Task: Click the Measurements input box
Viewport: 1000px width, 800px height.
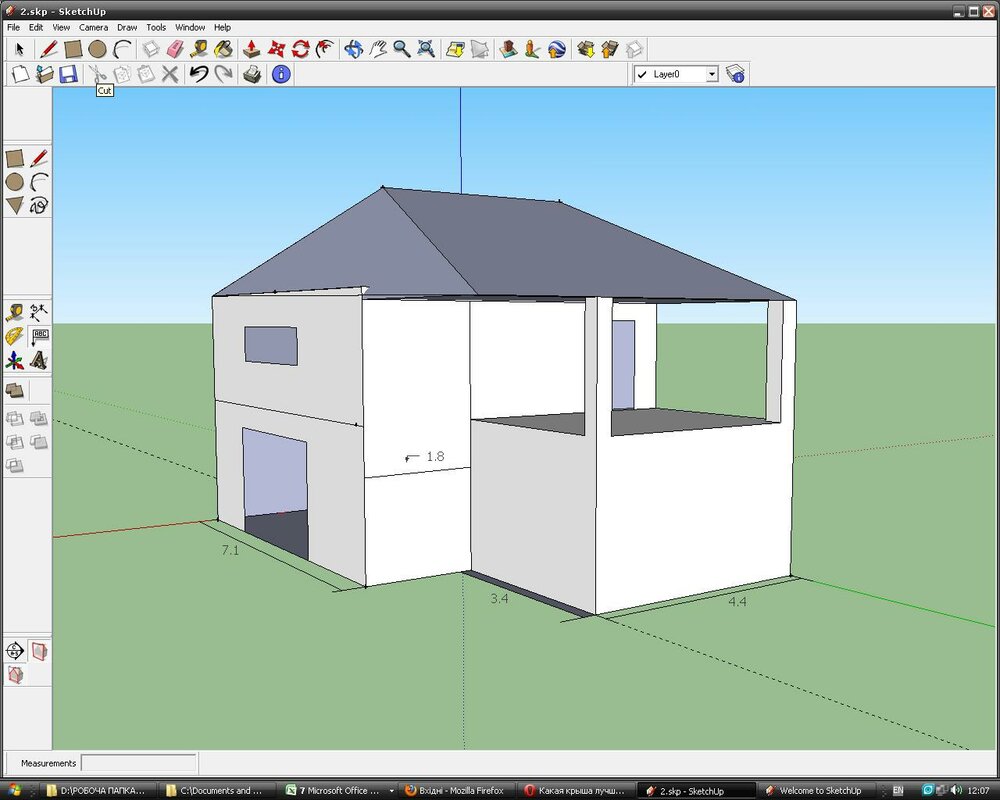Action: pyautogui.click(x=138, y=763)
